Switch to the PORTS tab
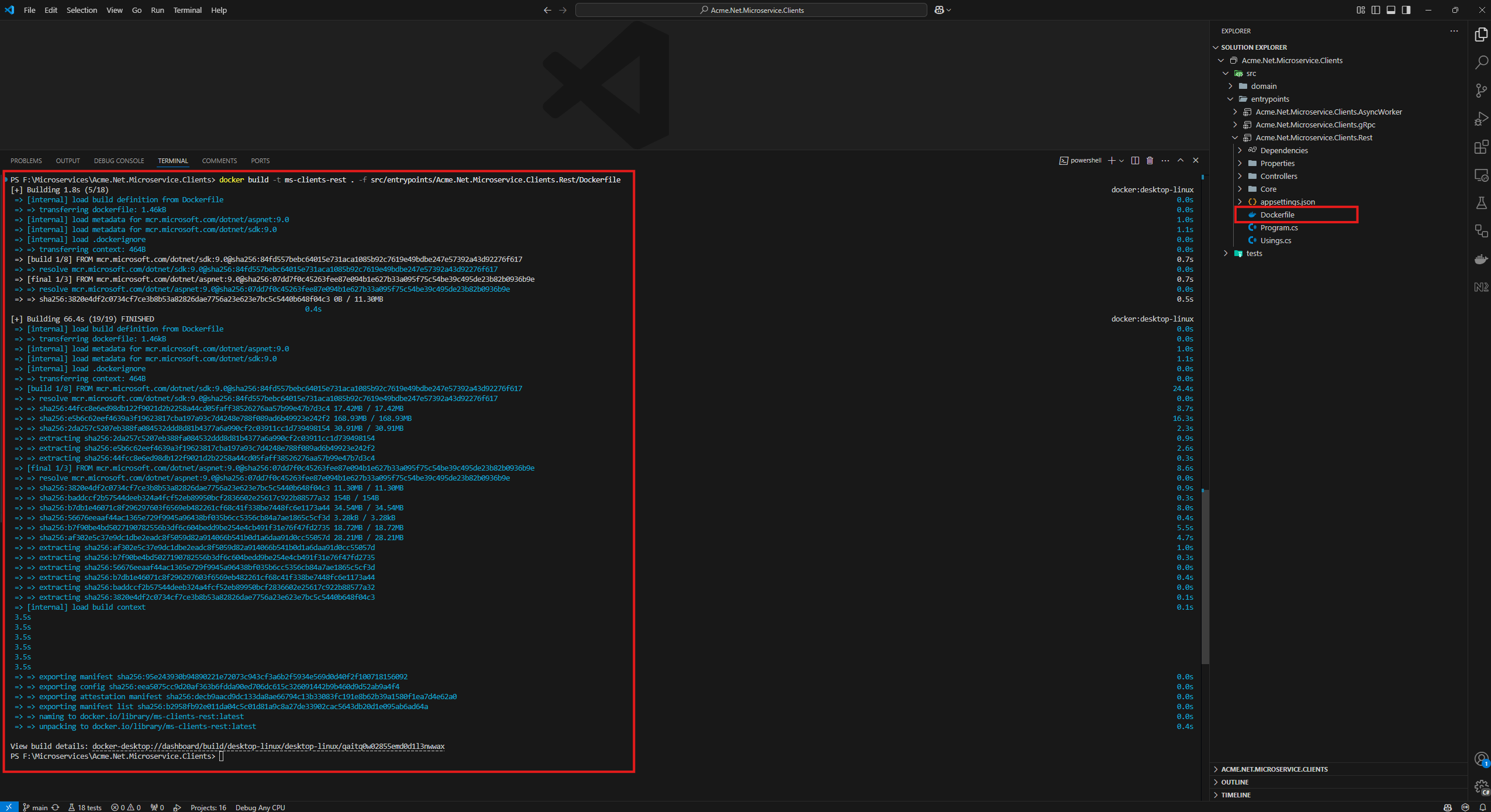This screenshot has height=812, width=1491. (260, 161)
